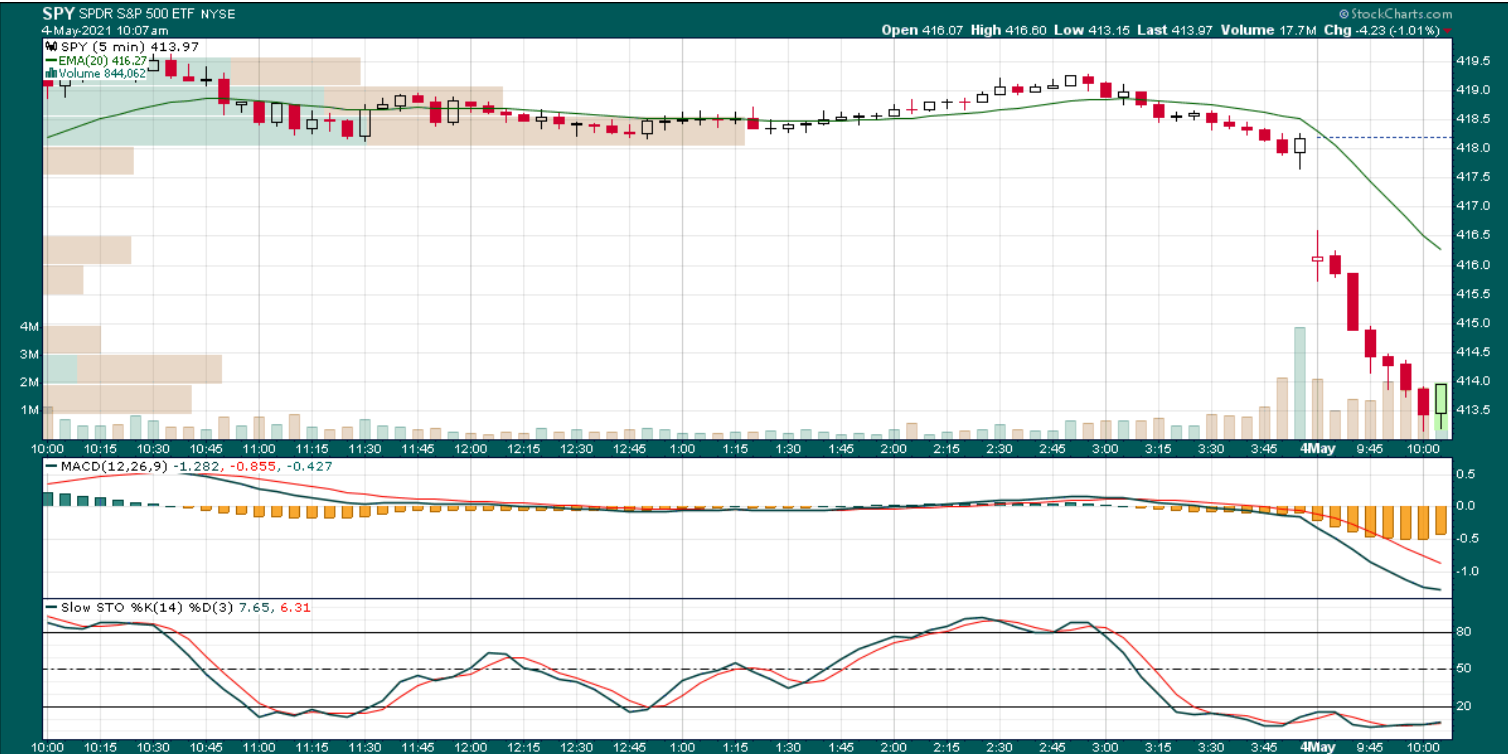This screenshot has height=754, width=1508.
Task: Open the StockCharts.com attribution link
Action: pyautogui.click(x=1400, y=14)
